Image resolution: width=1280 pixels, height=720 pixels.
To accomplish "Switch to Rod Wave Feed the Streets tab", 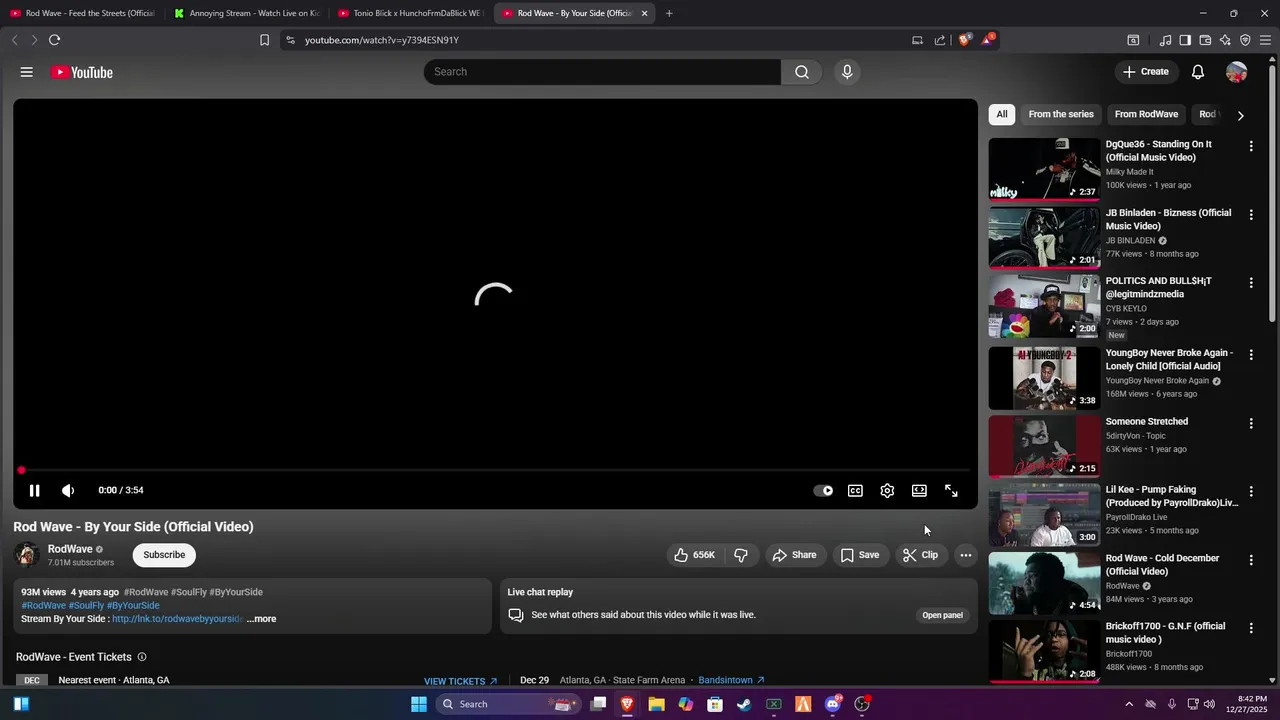I will pos(82,13).
